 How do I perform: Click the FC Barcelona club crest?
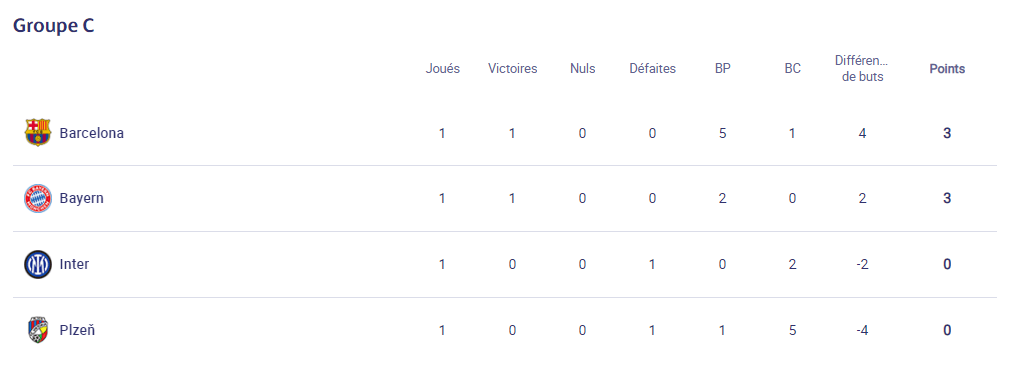[x=38, y=133]
